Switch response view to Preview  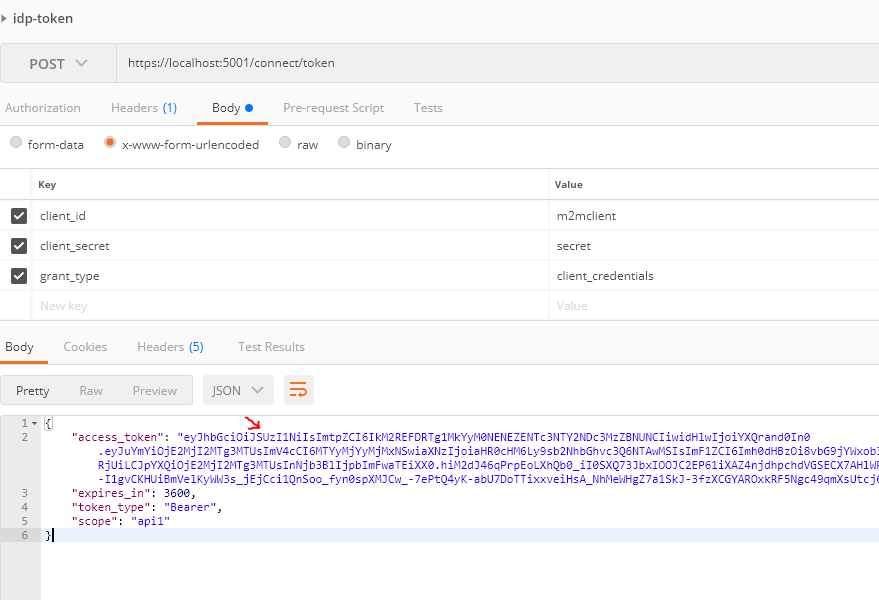[x=155, y=391]
